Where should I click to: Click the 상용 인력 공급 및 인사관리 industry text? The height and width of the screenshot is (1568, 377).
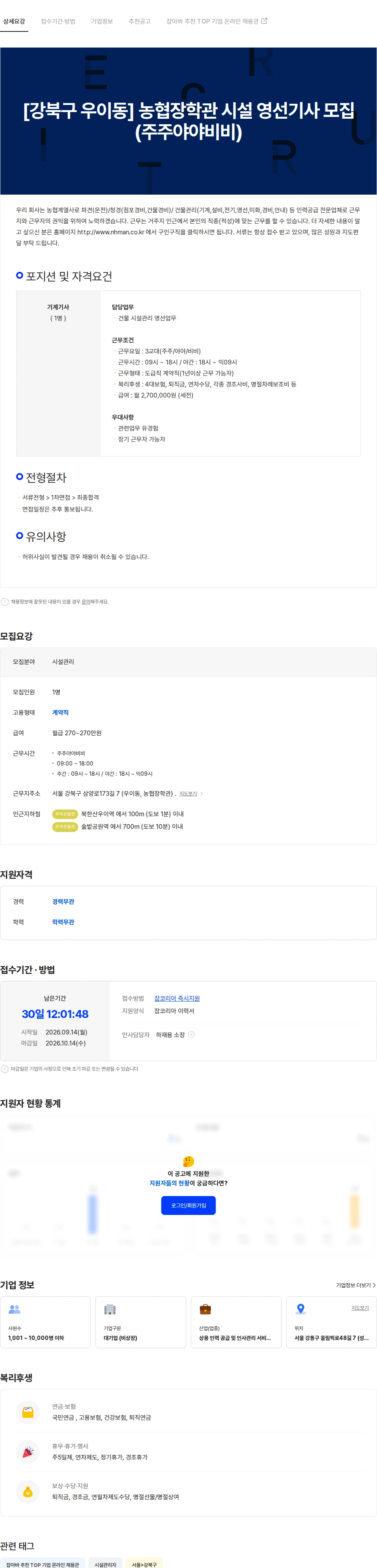[x=235, y=1338]
